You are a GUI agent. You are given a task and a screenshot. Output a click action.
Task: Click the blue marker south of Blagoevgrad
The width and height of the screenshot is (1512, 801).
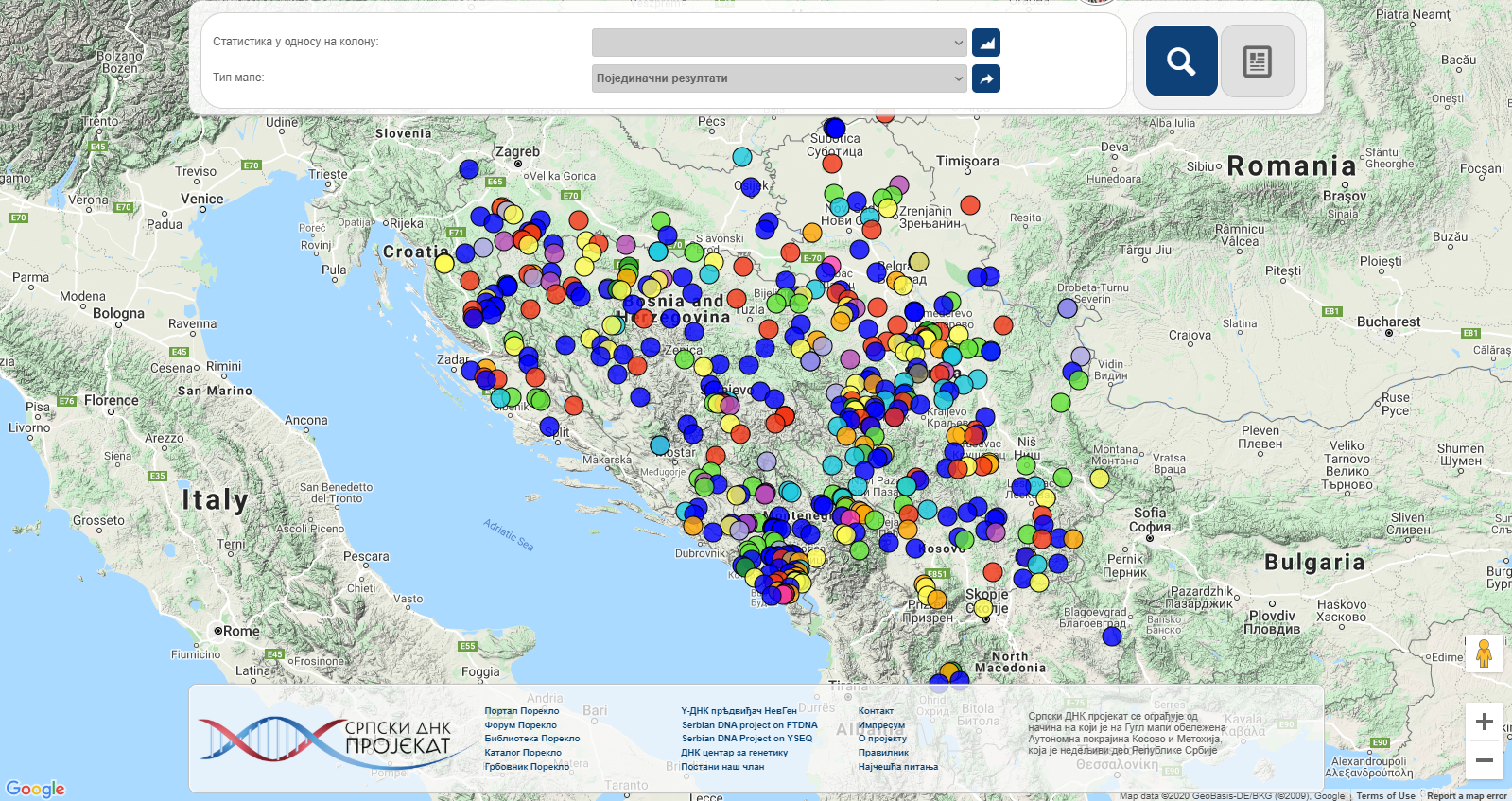click(x=1112, y=636)
